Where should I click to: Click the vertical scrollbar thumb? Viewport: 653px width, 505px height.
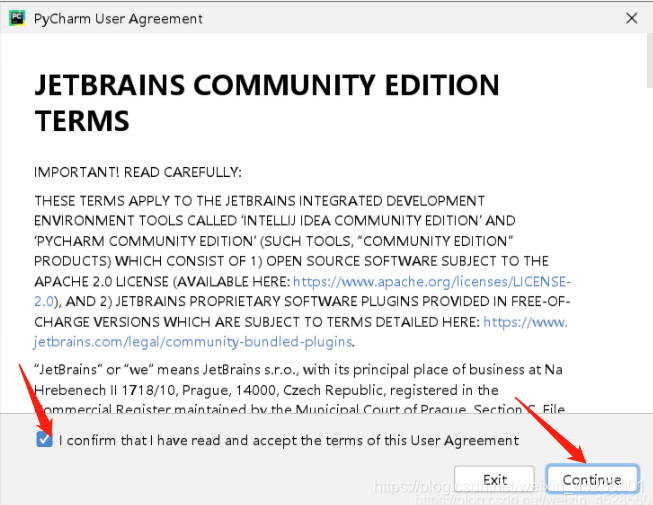(x=649, y=61)
